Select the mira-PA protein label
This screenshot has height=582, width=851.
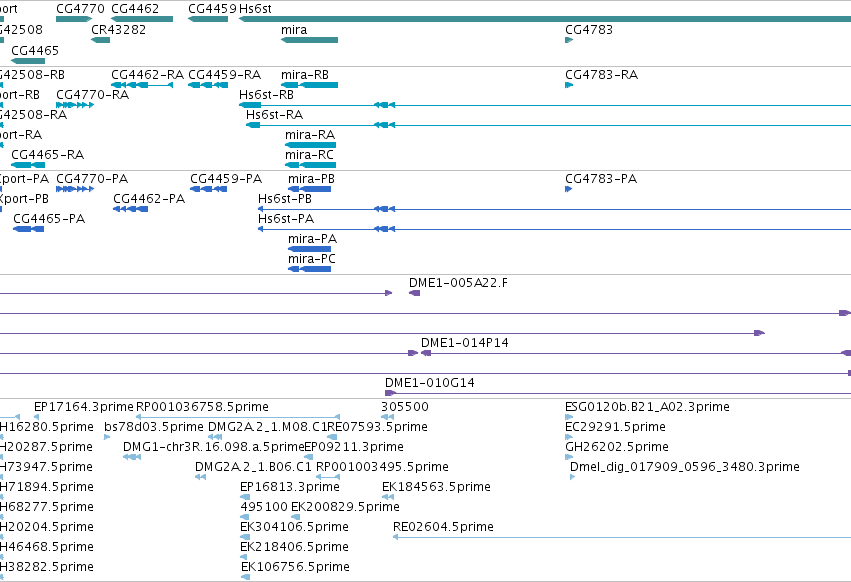point(313,239)
